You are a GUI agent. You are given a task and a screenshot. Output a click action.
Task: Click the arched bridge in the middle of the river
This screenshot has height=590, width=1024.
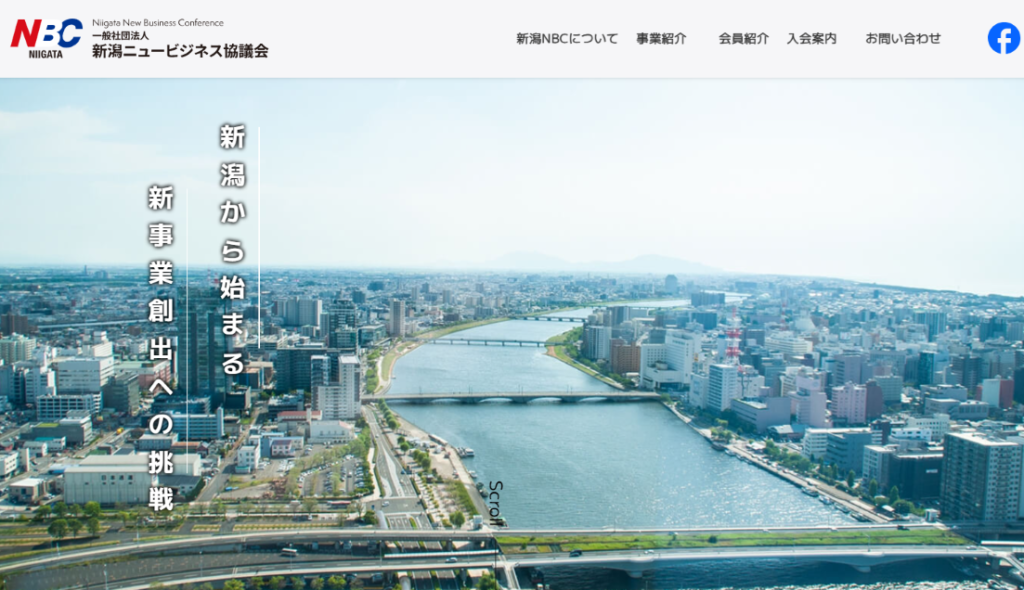point(512,397)
